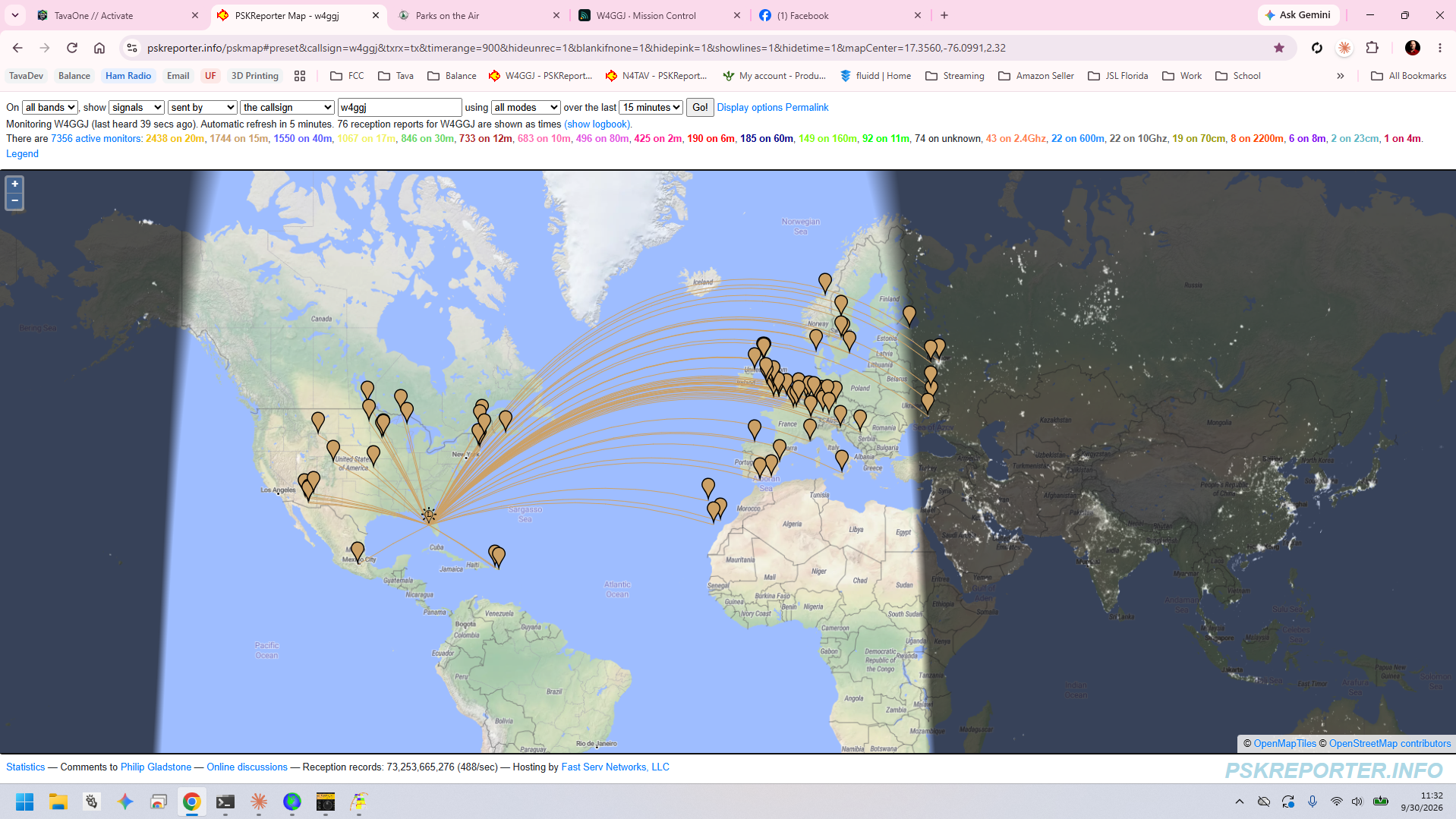This screenshot has height=819, width=1456.
Task: Click the microphone icon in system tray
Action: pyautogui.click(x=1313, y=802)
